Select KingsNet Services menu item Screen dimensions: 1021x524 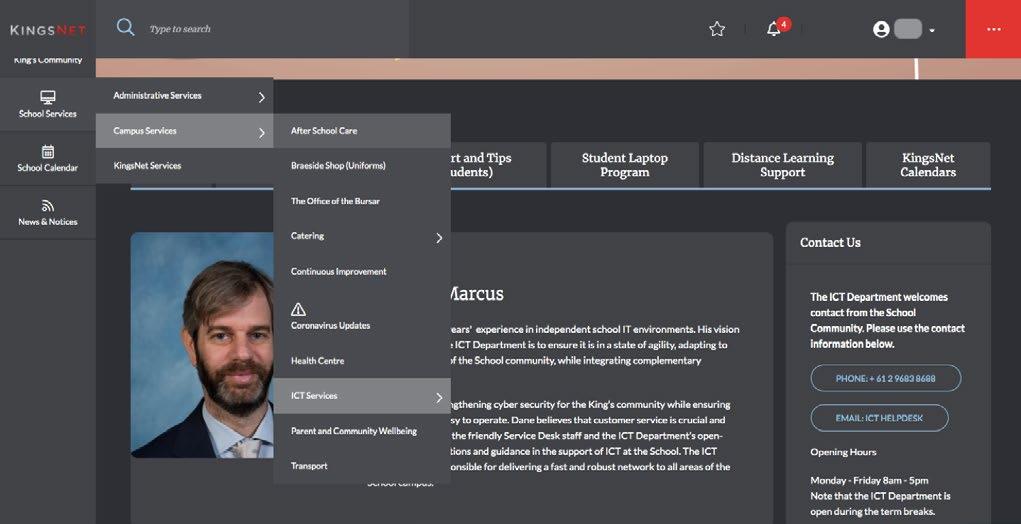184,166
